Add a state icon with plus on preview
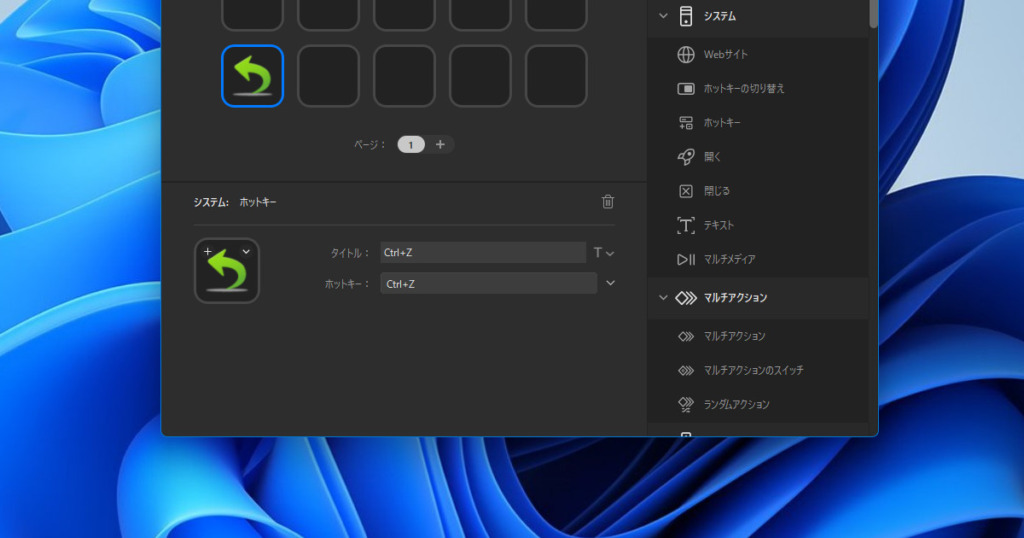The width and height of the screenshot is (1024, 538). click(x=208, y=251)
